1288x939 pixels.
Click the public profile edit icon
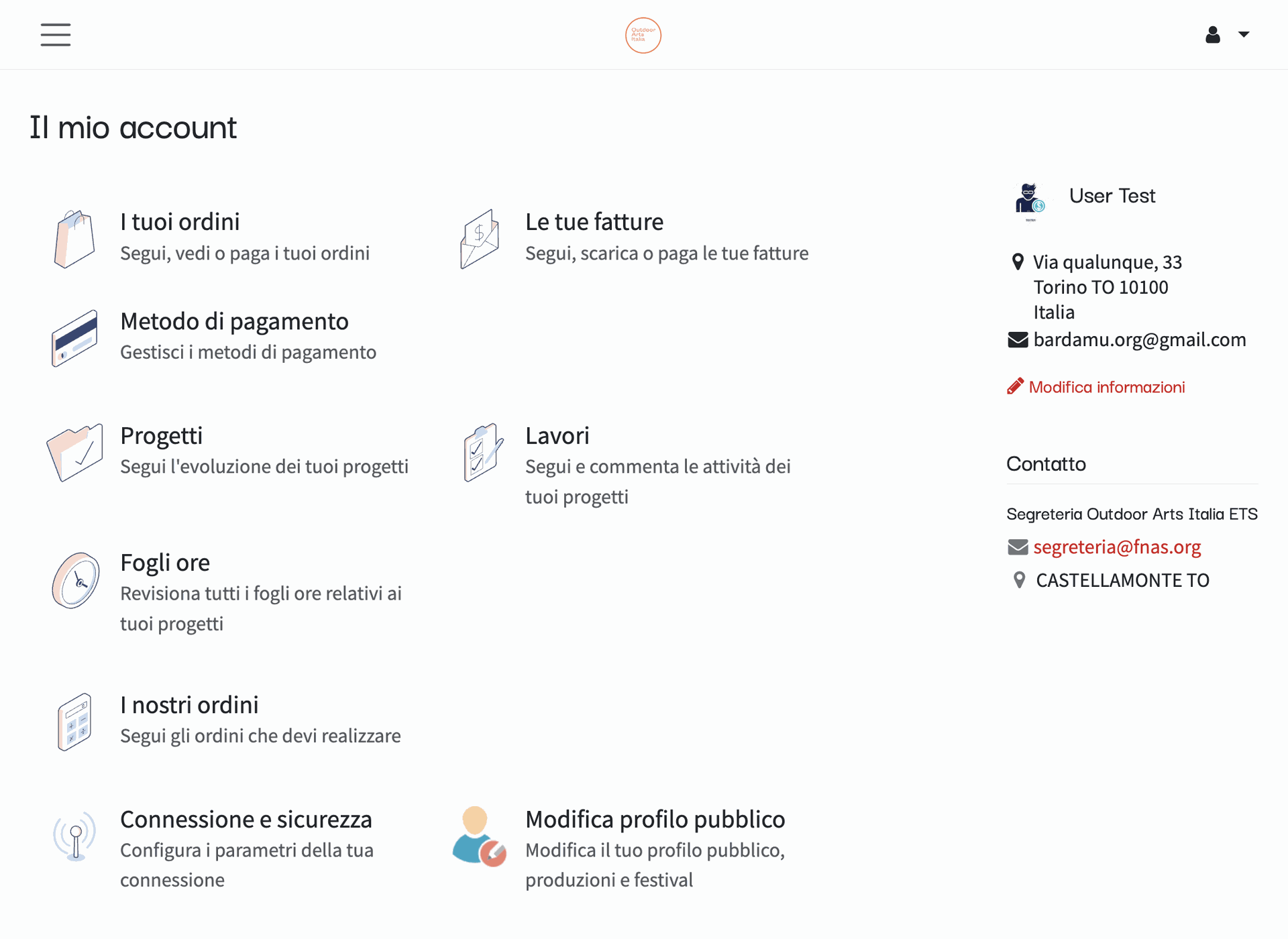coord(479,836)
